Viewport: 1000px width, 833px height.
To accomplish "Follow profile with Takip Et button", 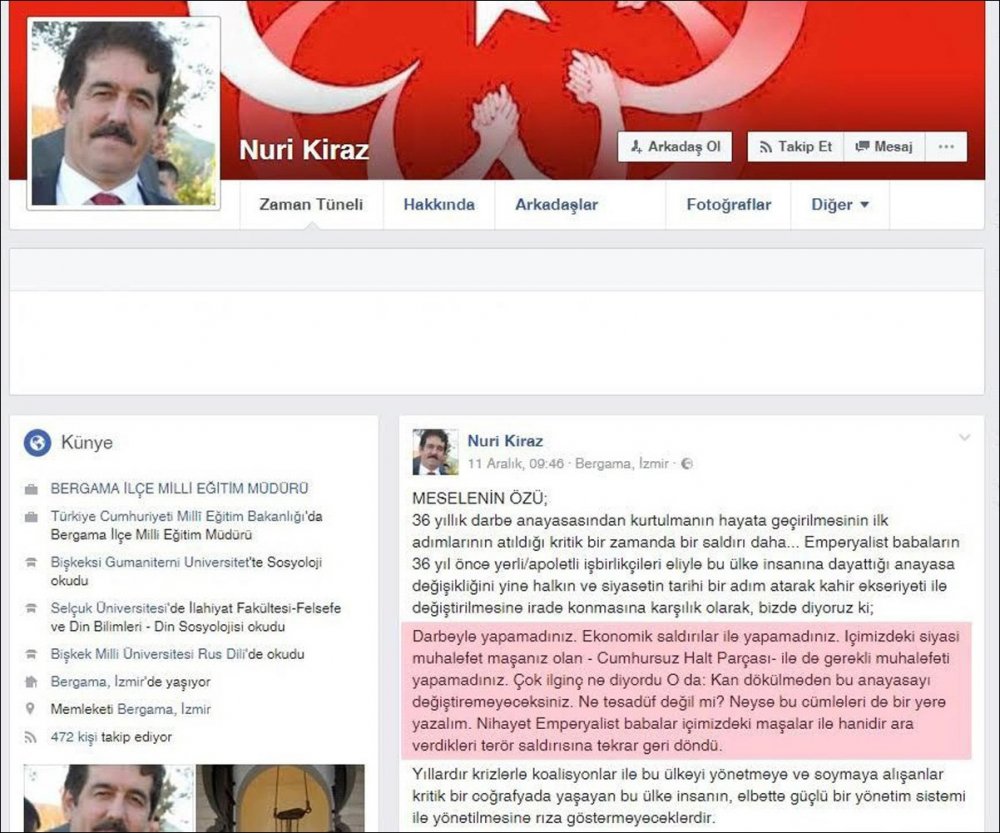I will (x=795, y=147).
